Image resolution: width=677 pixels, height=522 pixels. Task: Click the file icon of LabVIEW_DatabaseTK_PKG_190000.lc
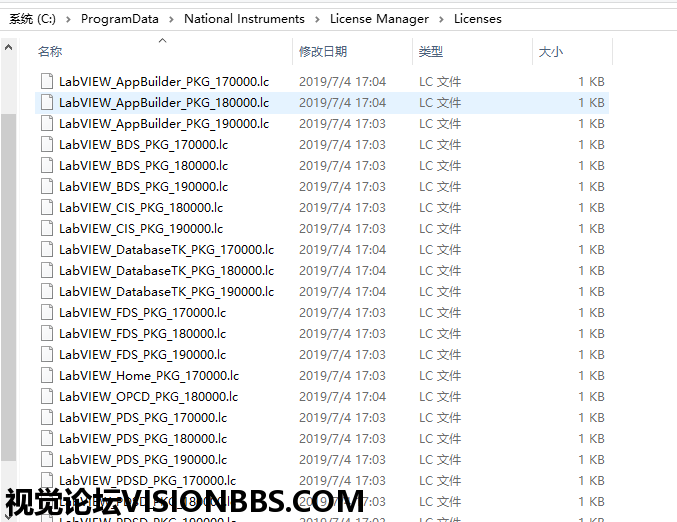pos(47,291)
